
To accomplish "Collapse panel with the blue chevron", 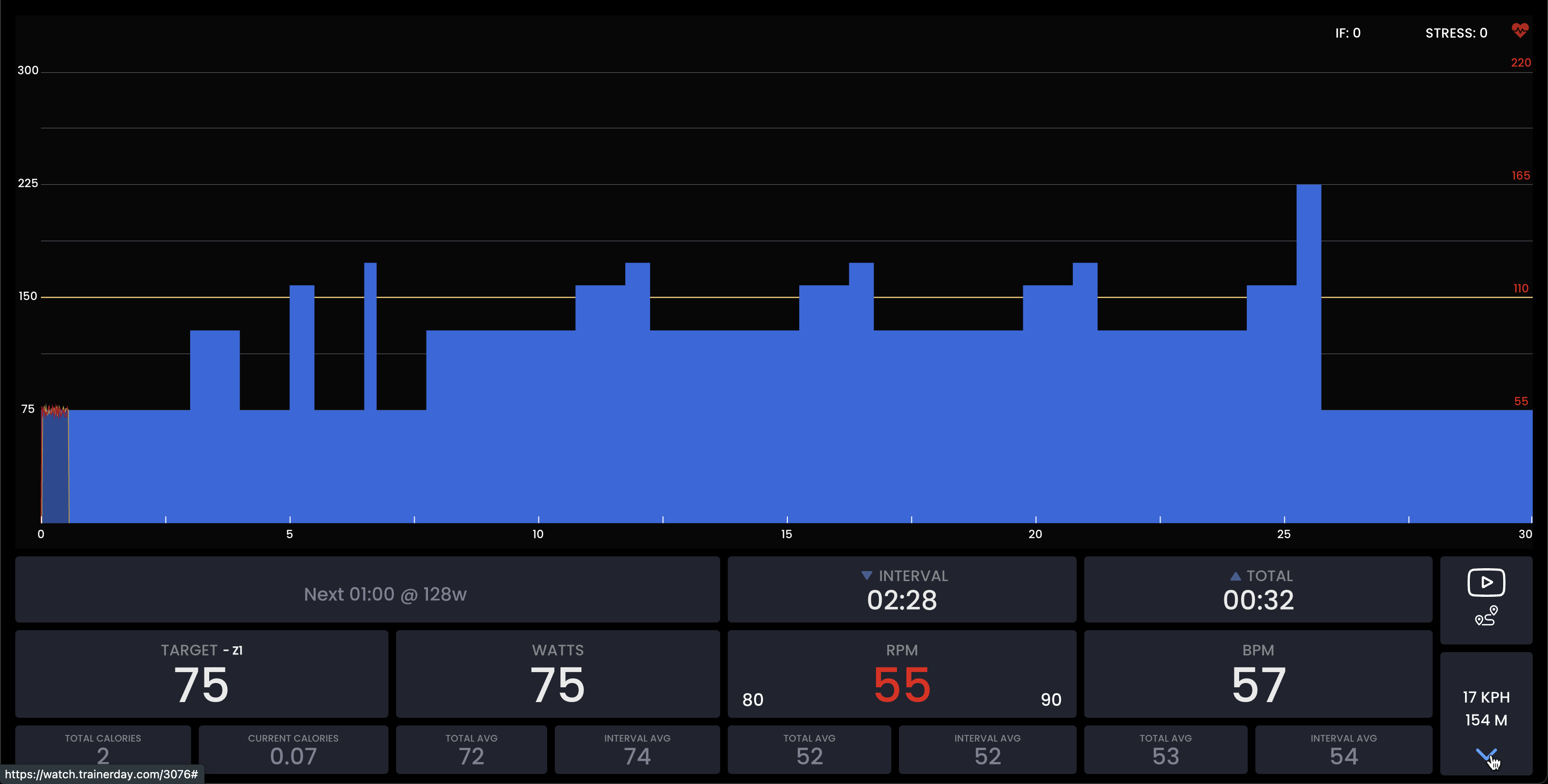I will (x=1486, y=754).
